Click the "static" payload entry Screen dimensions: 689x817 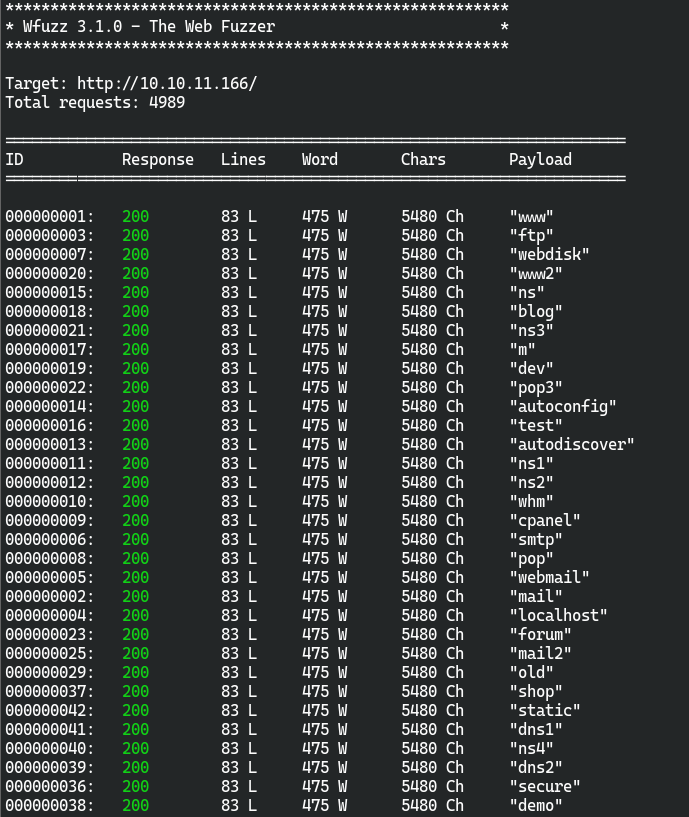click(x=544, y=710)
